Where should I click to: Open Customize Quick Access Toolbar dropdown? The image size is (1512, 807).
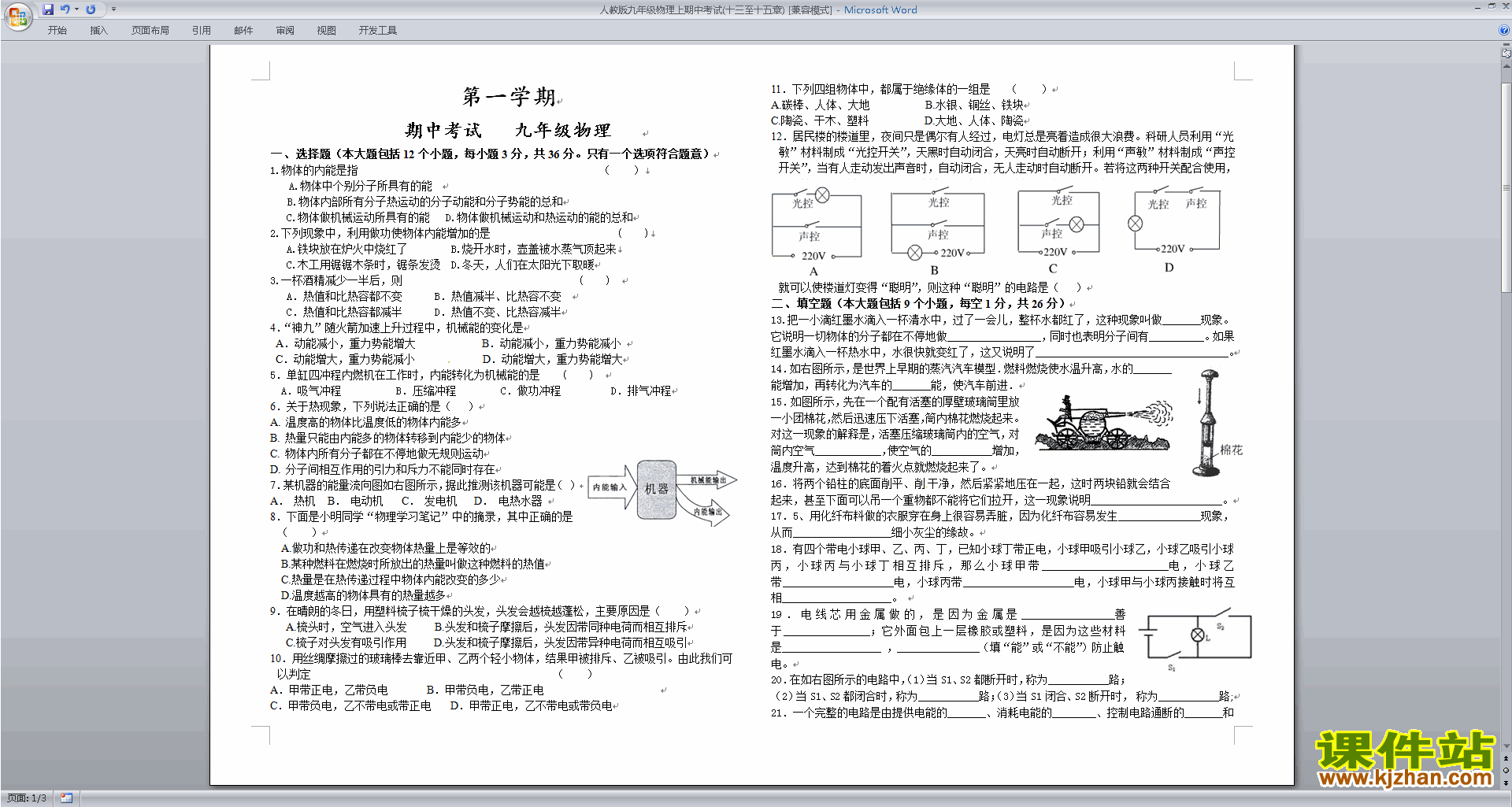point(113,9)
